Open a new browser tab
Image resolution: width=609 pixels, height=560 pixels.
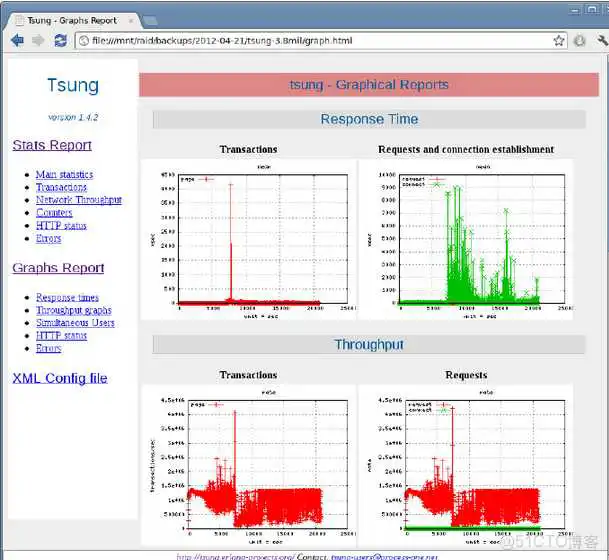[149, 19]
